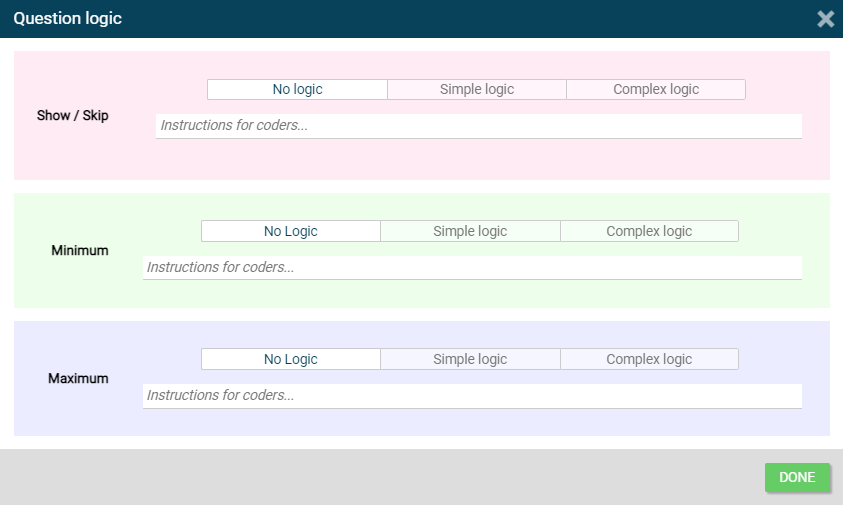
Task: Set Minimum to No Logic
Action: 290,232
